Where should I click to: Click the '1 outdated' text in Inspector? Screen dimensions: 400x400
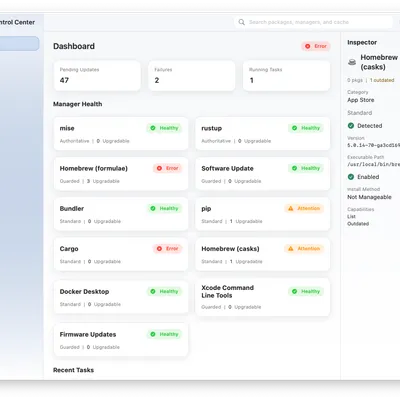(382, 80)
